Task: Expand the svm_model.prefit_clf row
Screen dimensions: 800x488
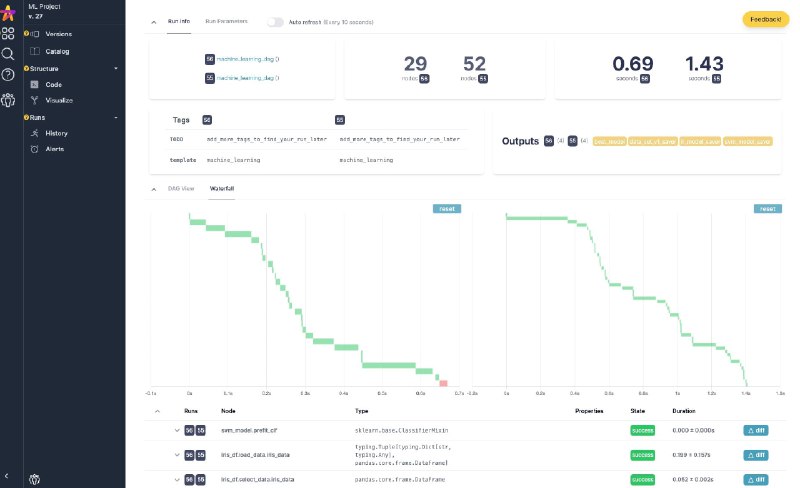Action: pos(176,430)
